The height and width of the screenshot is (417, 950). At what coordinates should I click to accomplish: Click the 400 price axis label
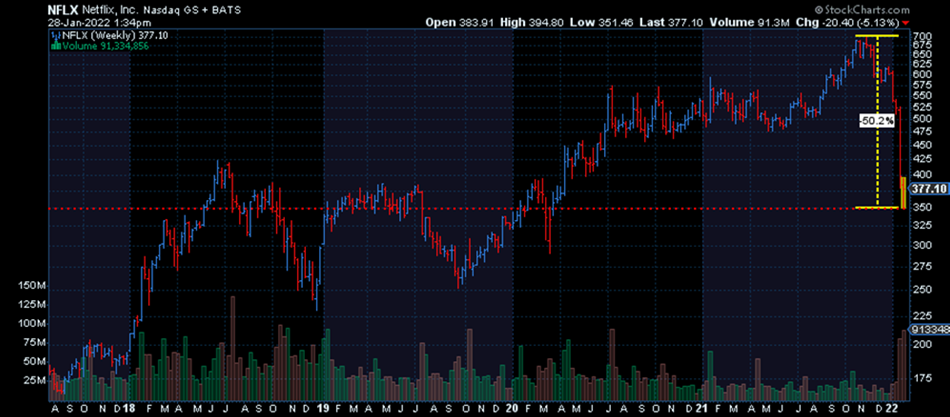tap(920, 174)
